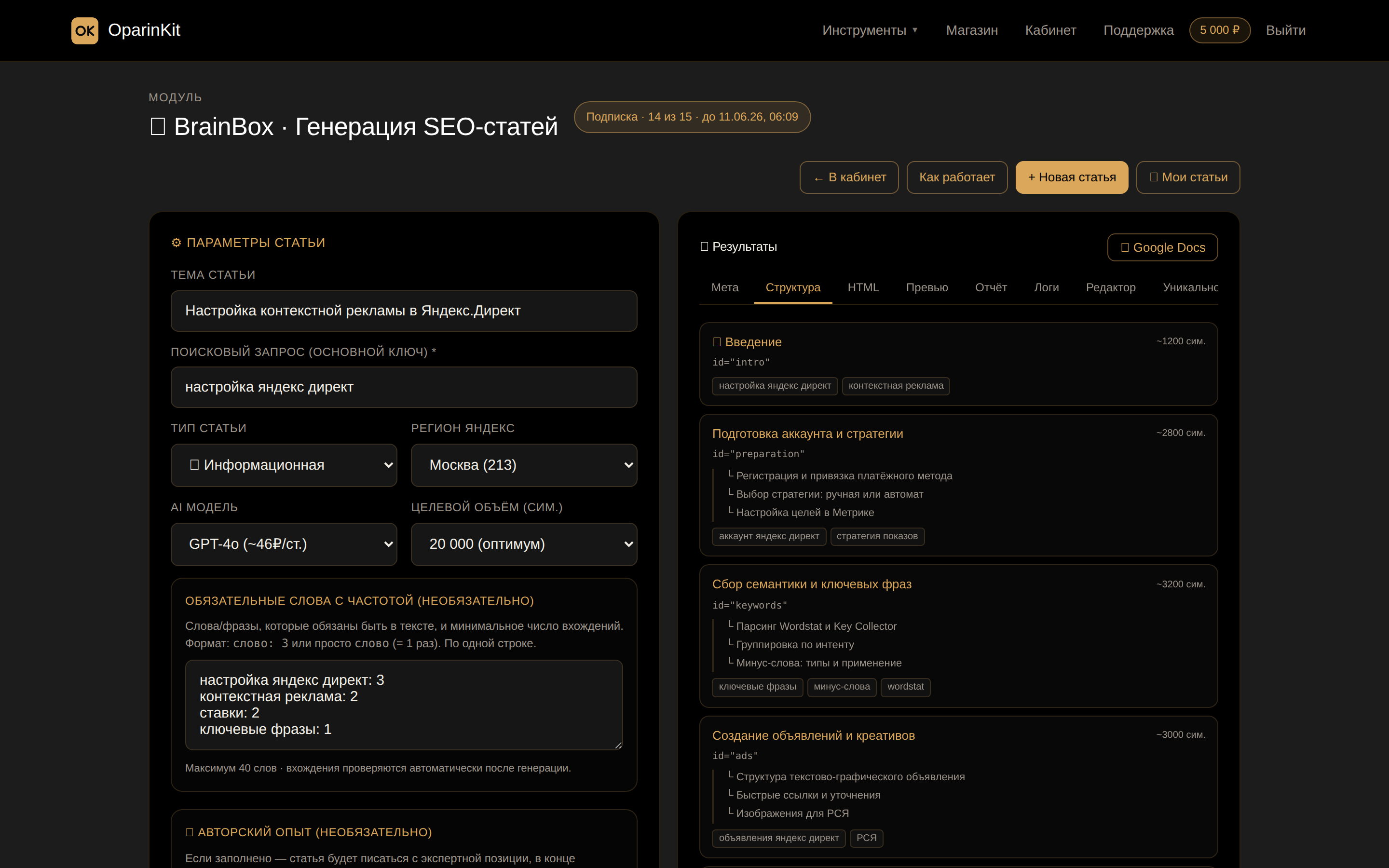
Task: Click the wordstat tag
Action: (x=905, y=687)
